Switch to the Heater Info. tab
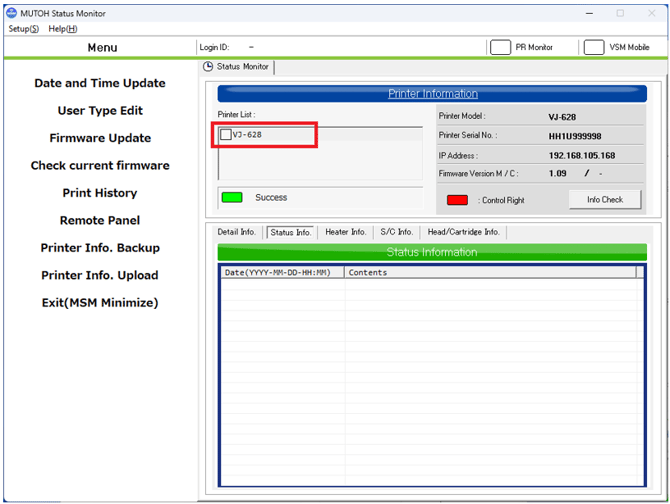The height and width of the screenshot is (504, 670). 345,232
